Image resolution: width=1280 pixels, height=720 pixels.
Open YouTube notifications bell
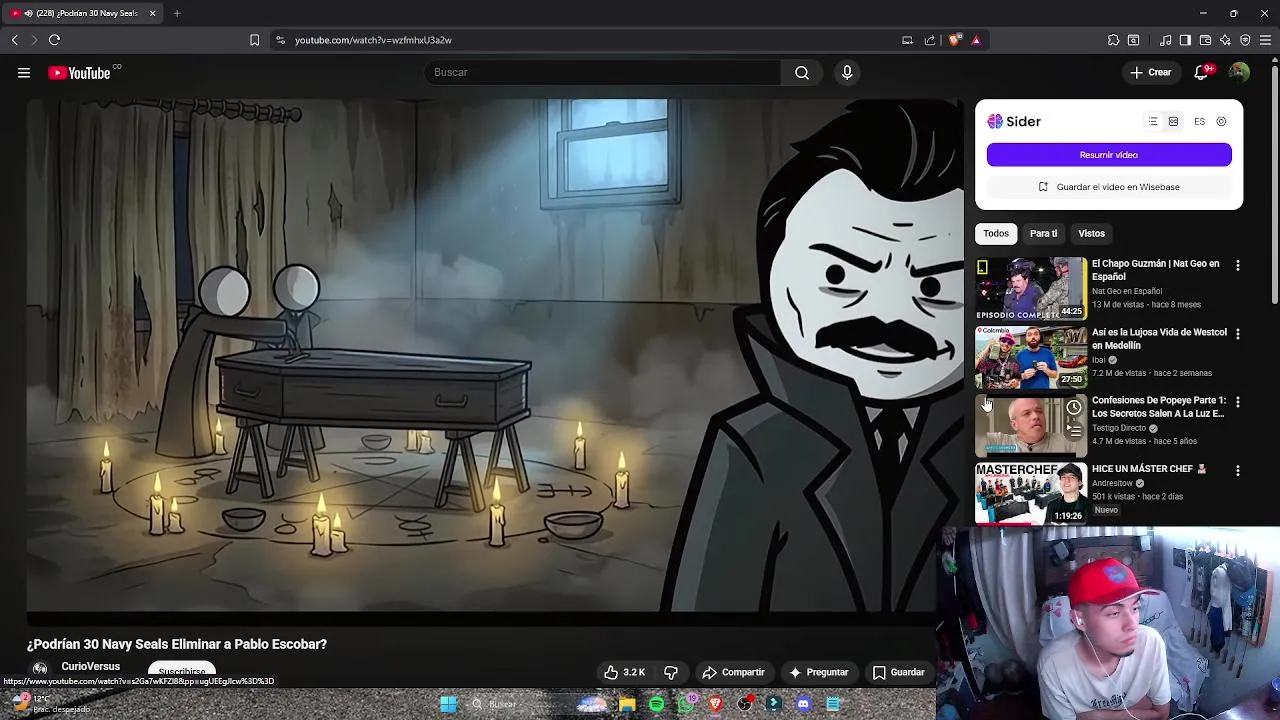point(1202,72)
